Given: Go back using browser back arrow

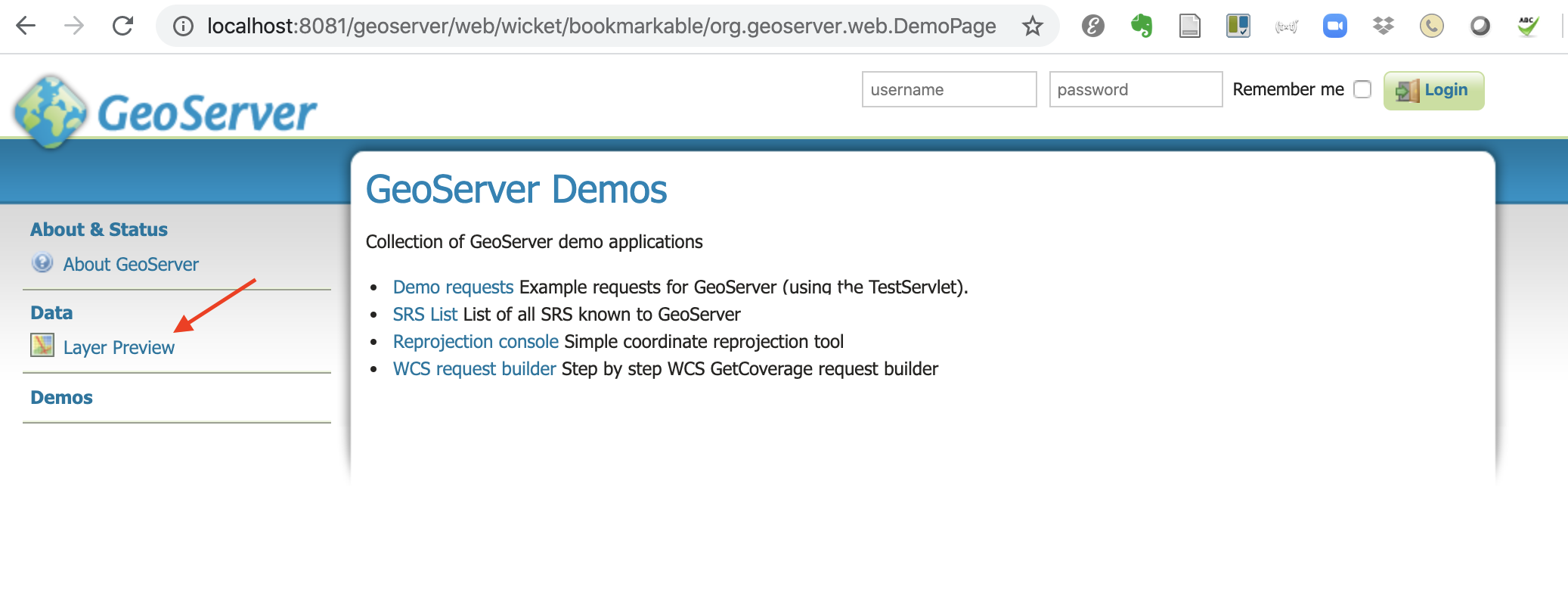Looking at the screenshot, I should 26,26.
